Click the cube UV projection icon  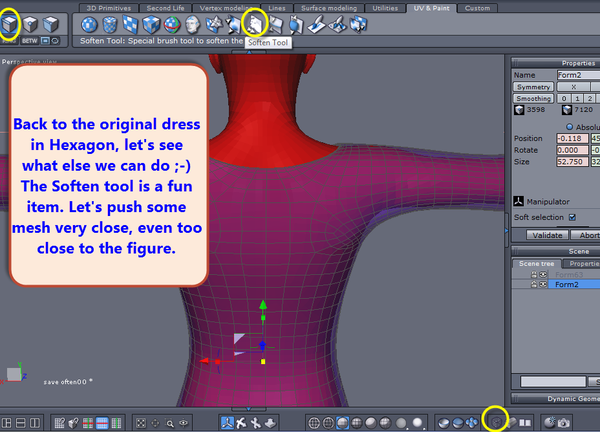(x=151, y=24)
